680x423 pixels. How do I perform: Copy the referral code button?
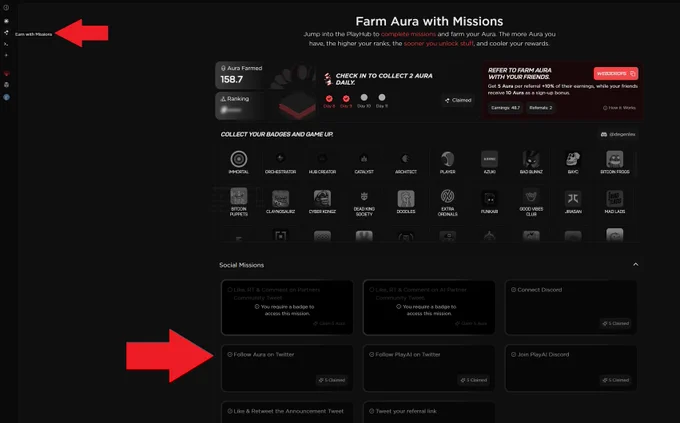pos(616,74)
